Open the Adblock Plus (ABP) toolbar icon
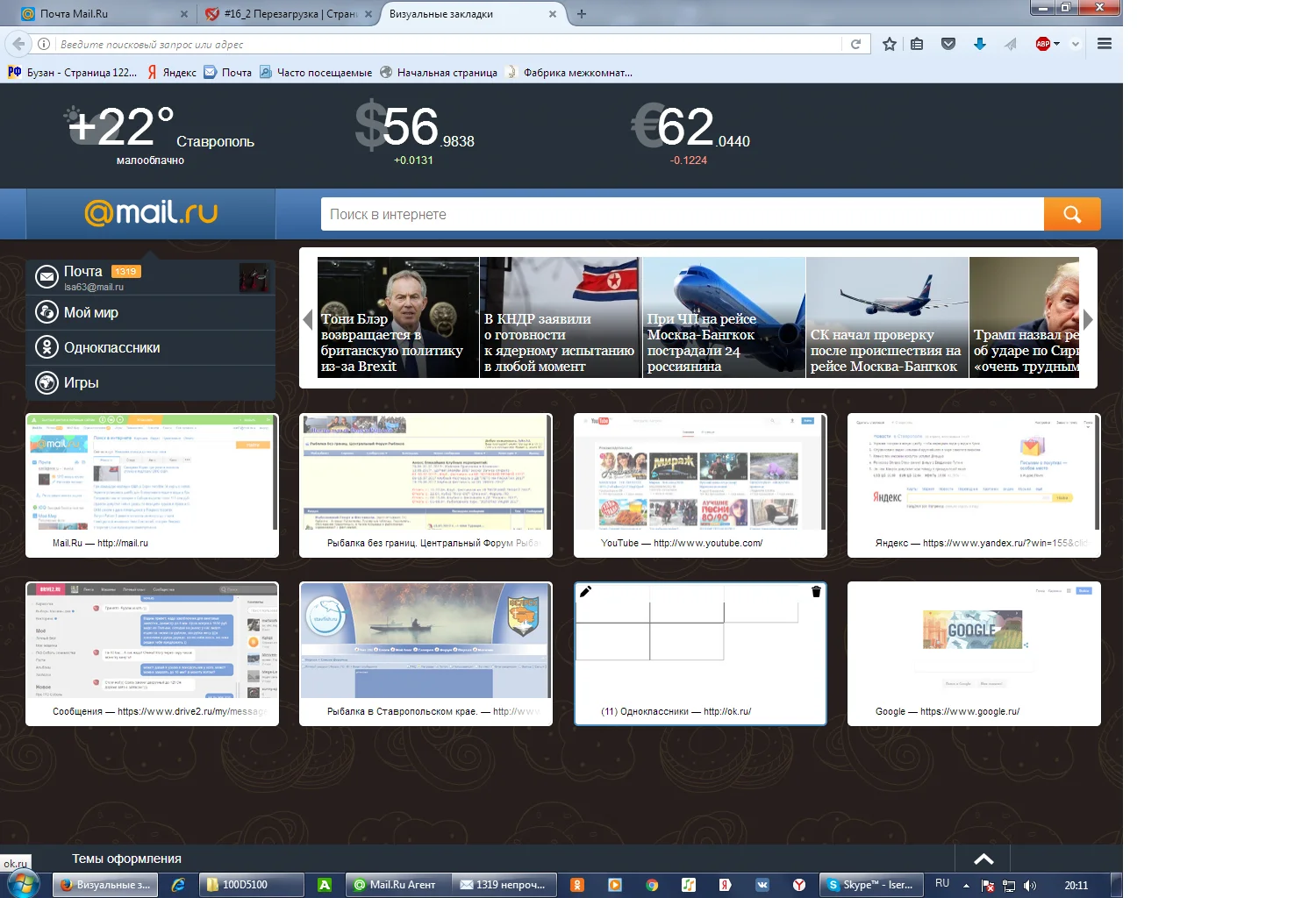 click(x=1043, y=43)
